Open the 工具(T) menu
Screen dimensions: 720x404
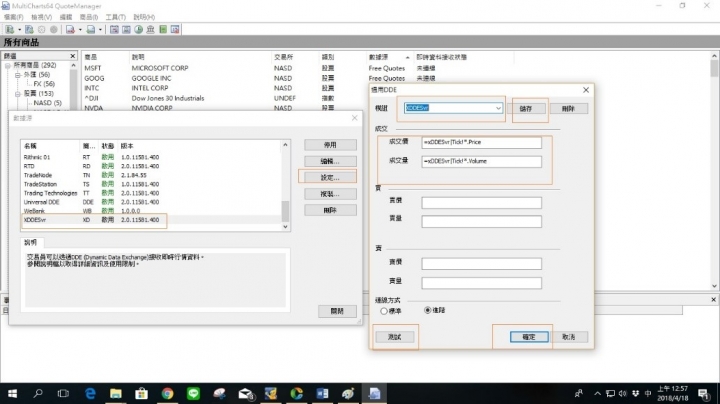(x=115, y=17)
